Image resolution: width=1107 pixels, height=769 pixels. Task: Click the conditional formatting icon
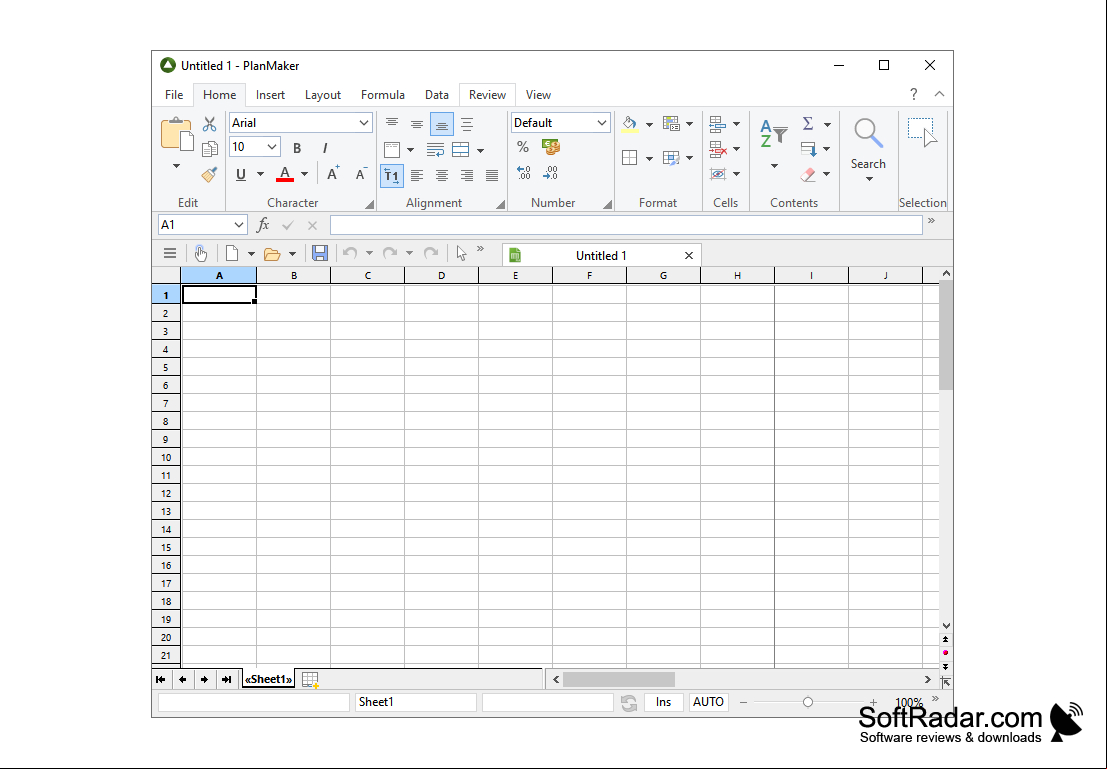coord(671,124)
